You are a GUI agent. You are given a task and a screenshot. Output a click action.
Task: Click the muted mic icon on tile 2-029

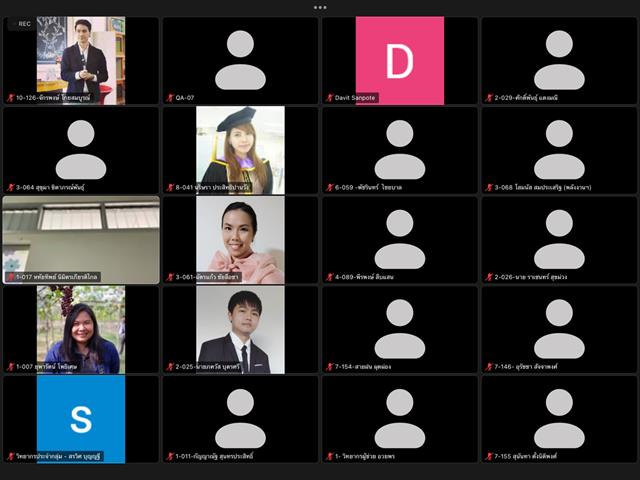(x=489, y=98)
